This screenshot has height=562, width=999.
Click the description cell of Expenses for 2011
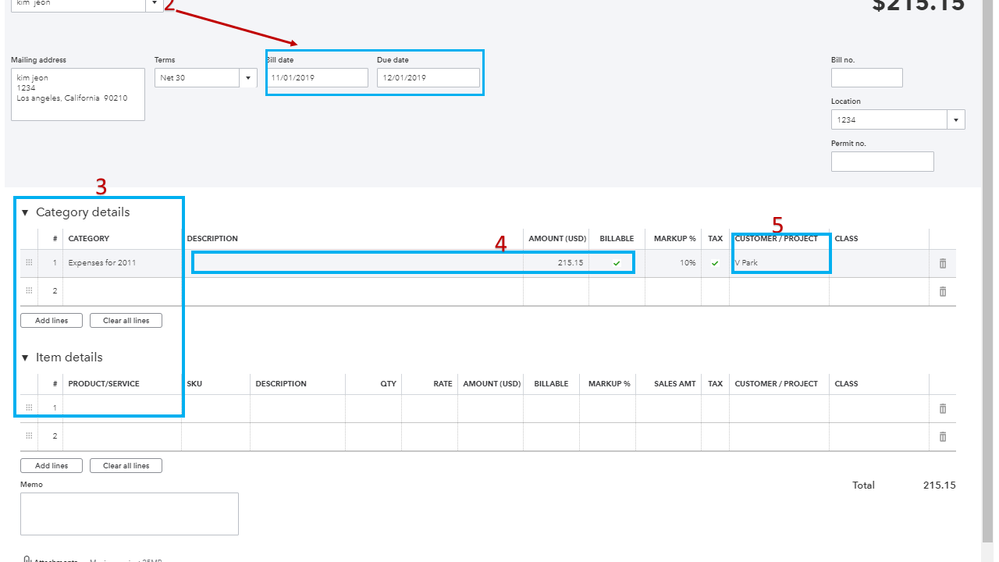pos(352,263)
